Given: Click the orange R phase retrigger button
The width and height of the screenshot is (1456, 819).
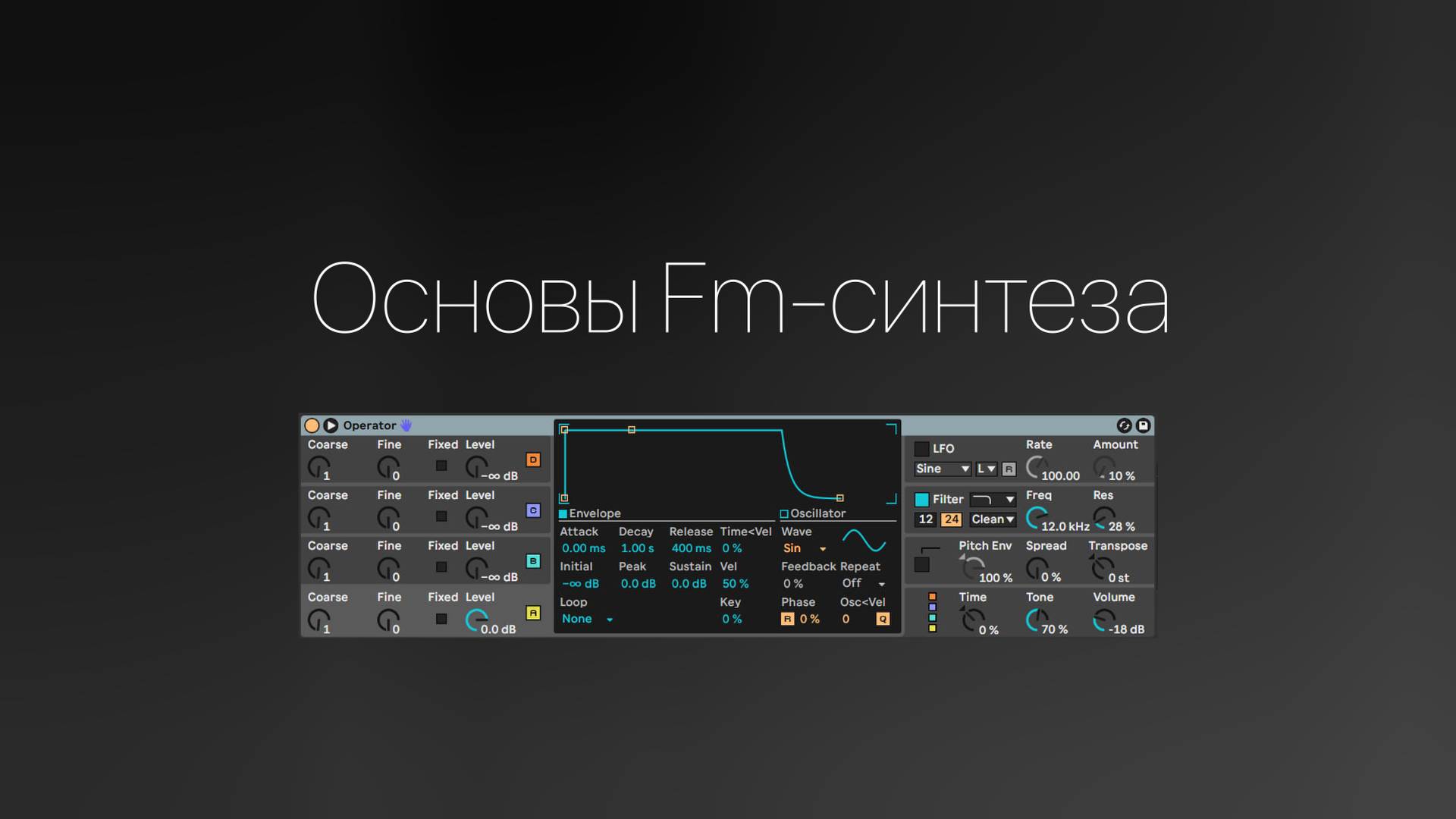Looking at the screenshot, I should click(x=787, y=619).
